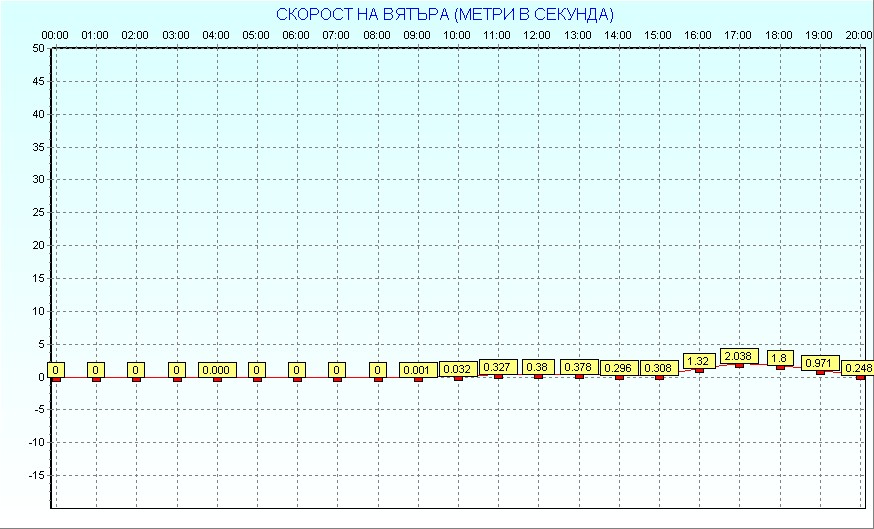Click the red data marker at 17:00
The image size is (874, 529).
tap(739, 366)
